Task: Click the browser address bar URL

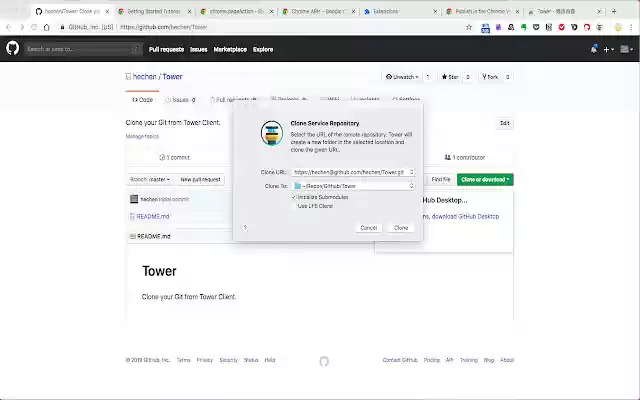Action: point(164,27)
